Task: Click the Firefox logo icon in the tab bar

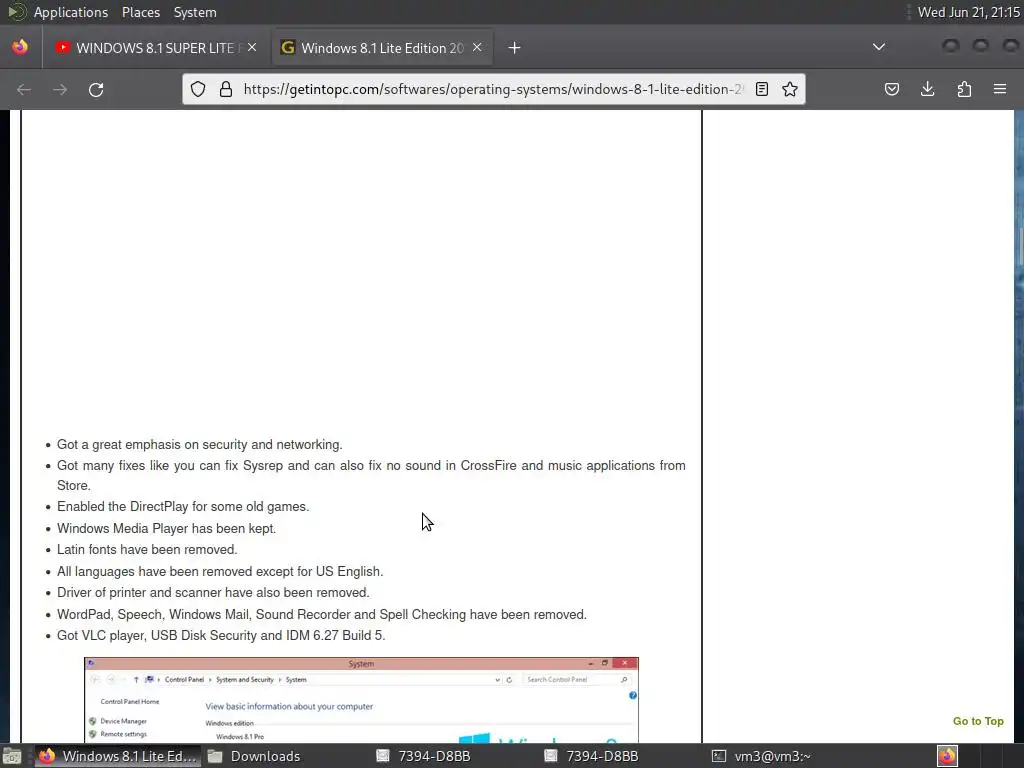Action: (20, 47)
